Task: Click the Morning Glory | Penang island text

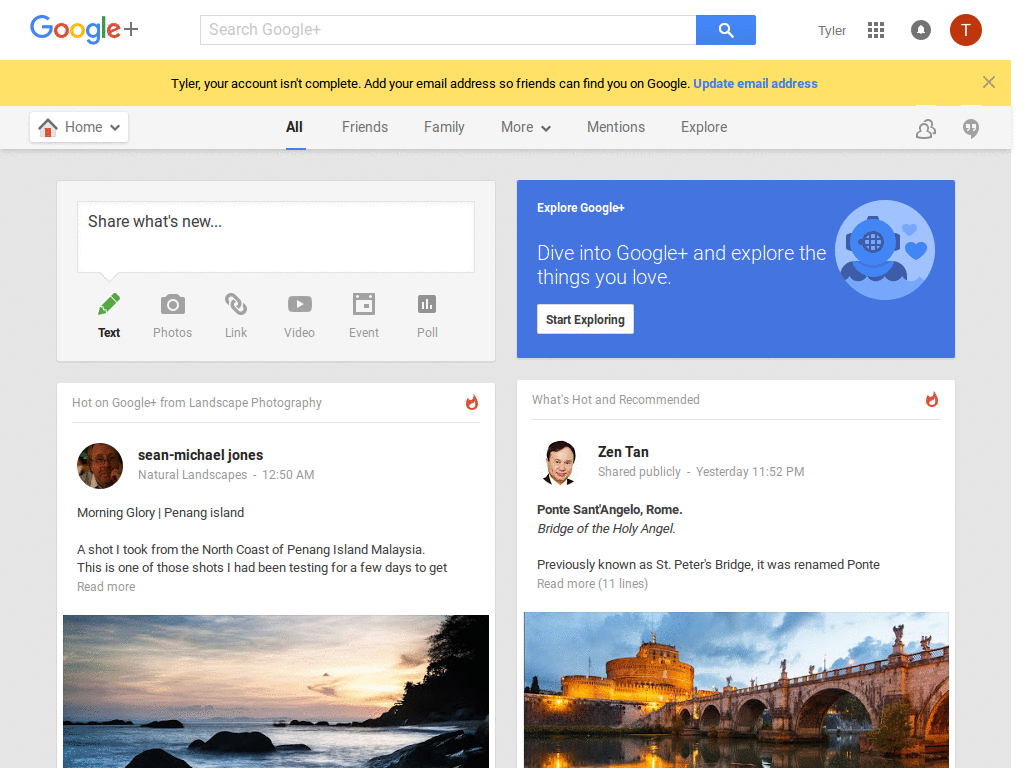Action: click(161, 513)
